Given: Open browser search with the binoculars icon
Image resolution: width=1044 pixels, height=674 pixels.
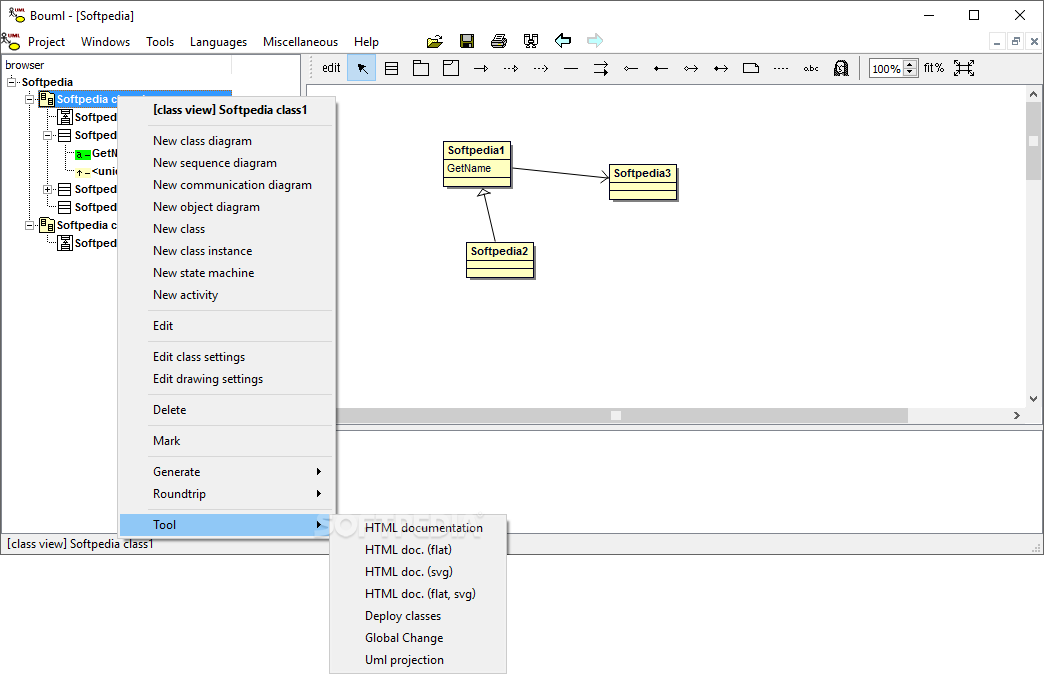Looking at the screenshot, I should click(x=531, y=41).
